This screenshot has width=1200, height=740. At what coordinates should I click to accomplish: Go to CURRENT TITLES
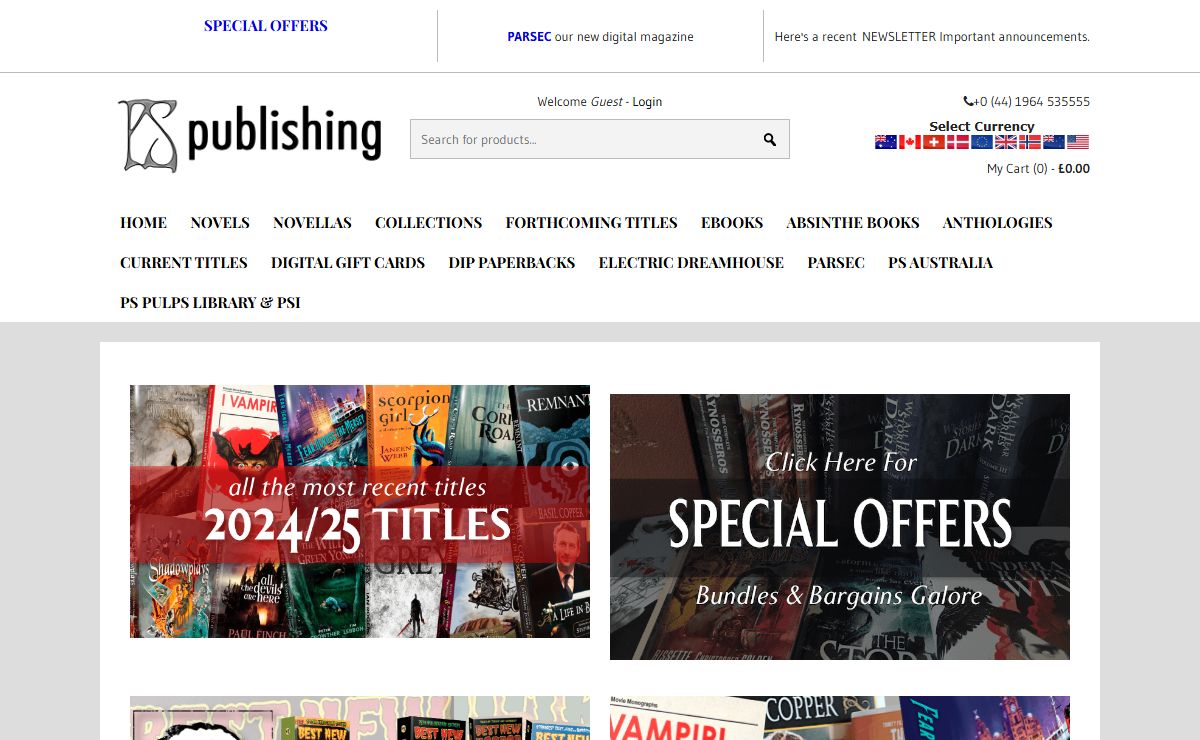pos(183,263)
